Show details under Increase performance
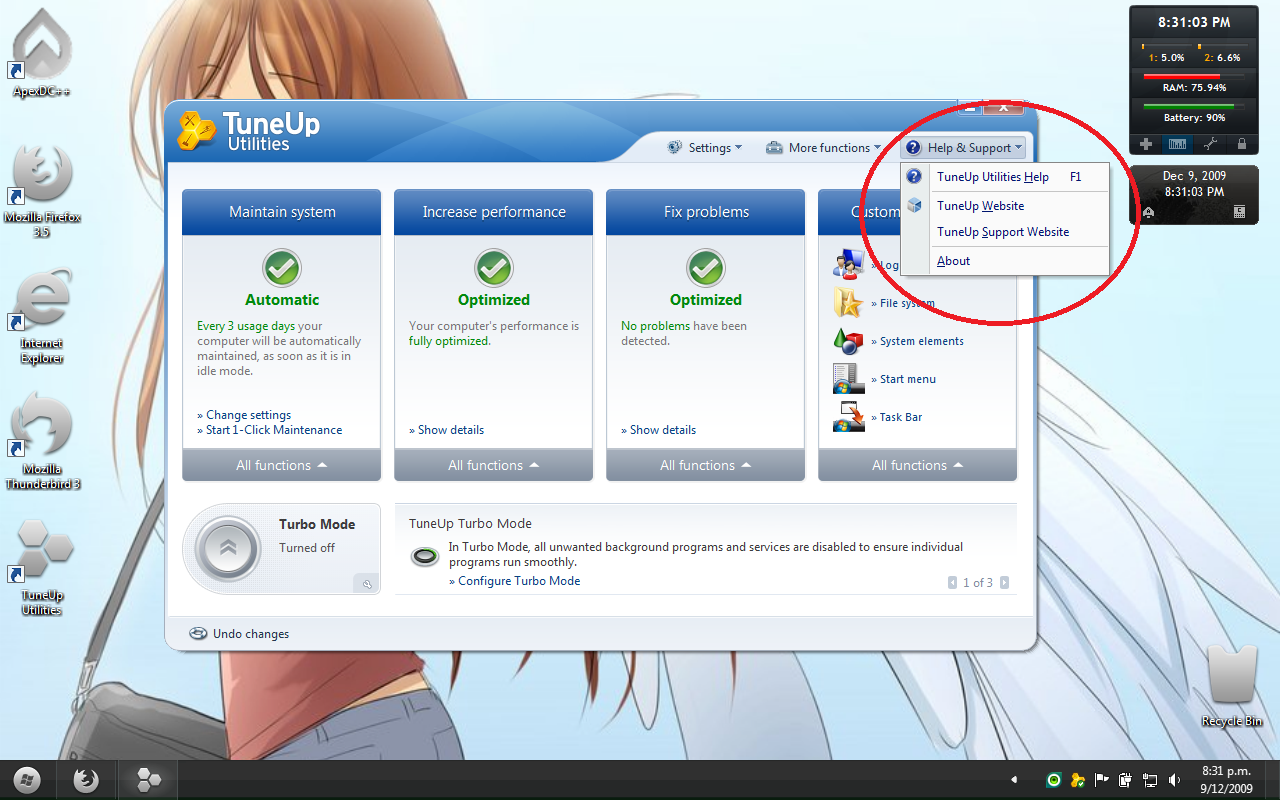 446,430
